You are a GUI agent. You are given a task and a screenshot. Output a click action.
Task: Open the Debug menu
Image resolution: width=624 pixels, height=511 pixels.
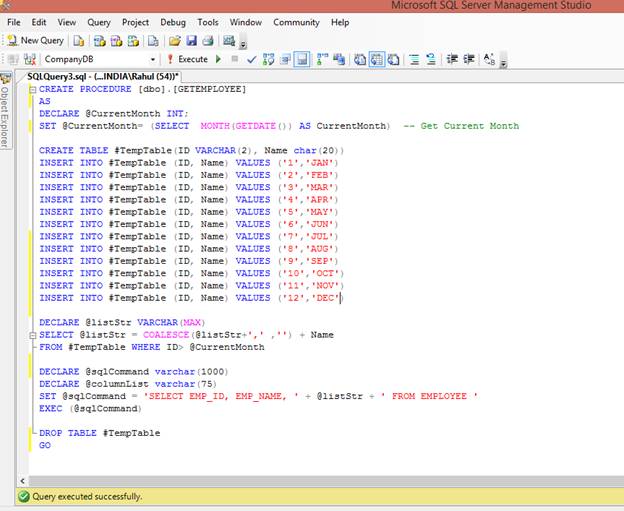coord(173,22)
